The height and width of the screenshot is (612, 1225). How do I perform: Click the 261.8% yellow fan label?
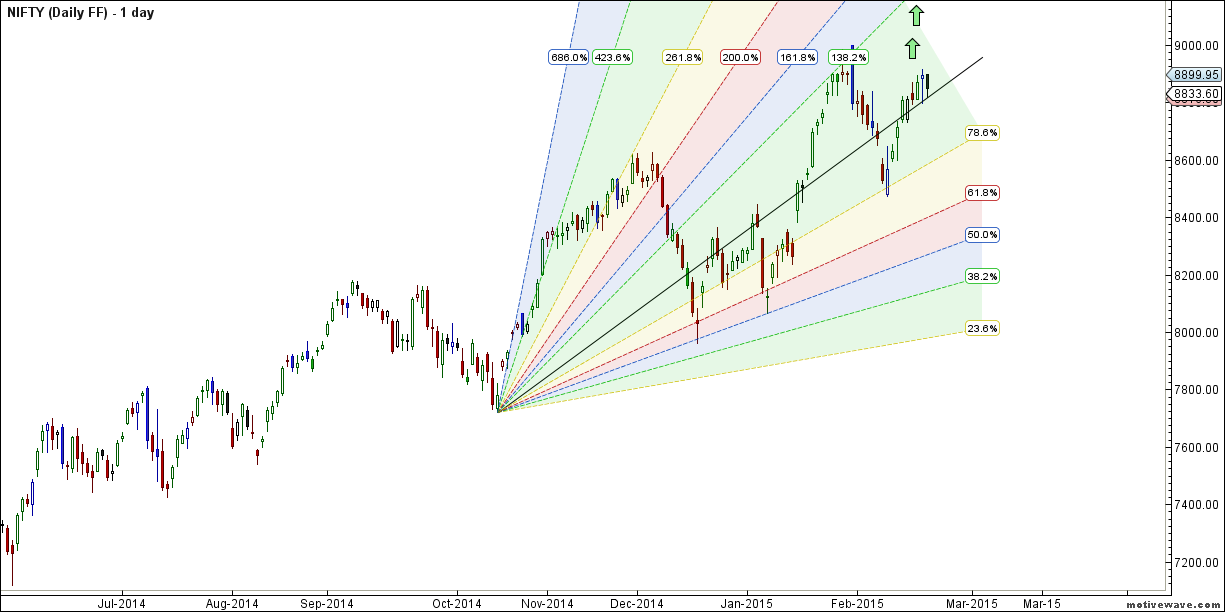coord(682,58)
